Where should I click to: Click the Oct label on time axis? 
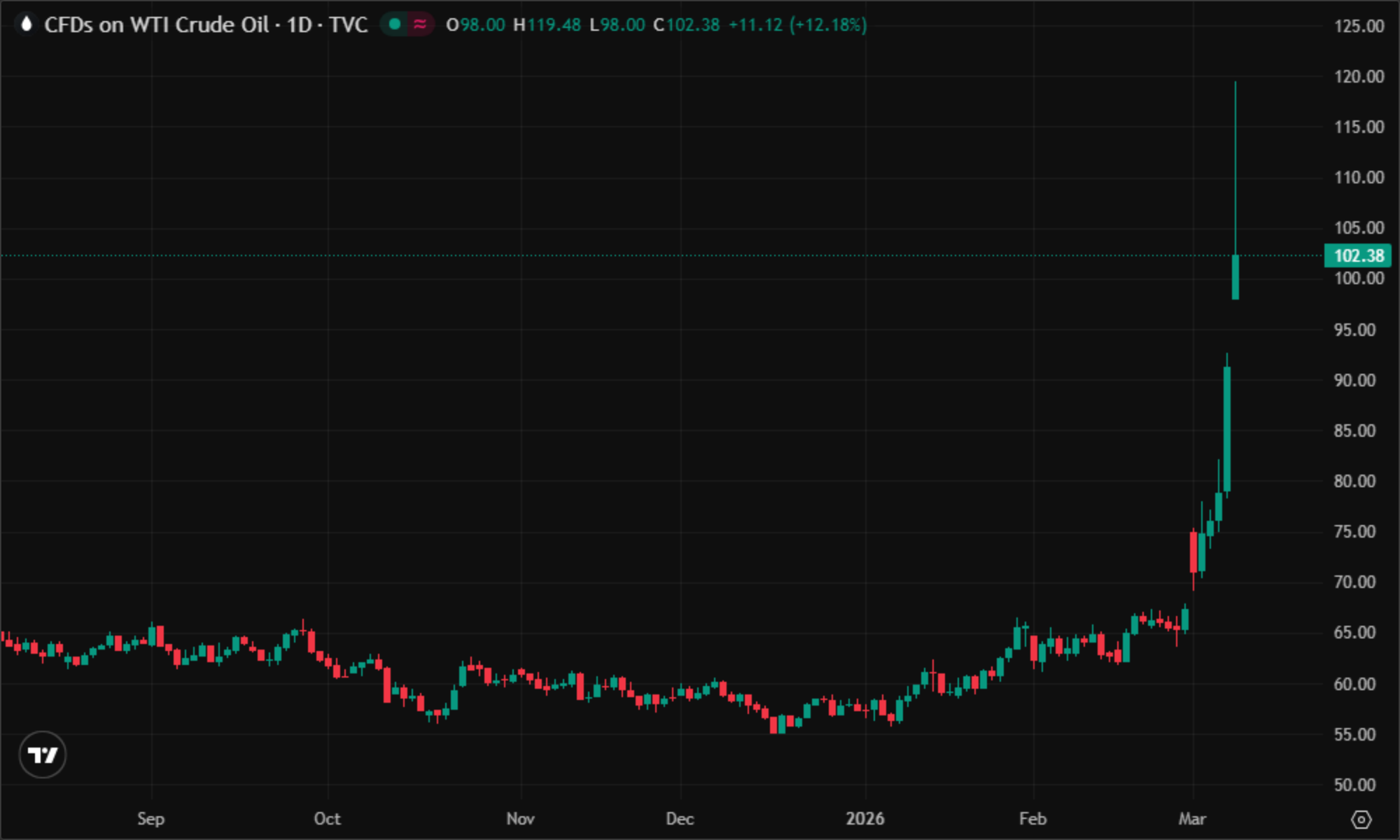tap(327, 818)
